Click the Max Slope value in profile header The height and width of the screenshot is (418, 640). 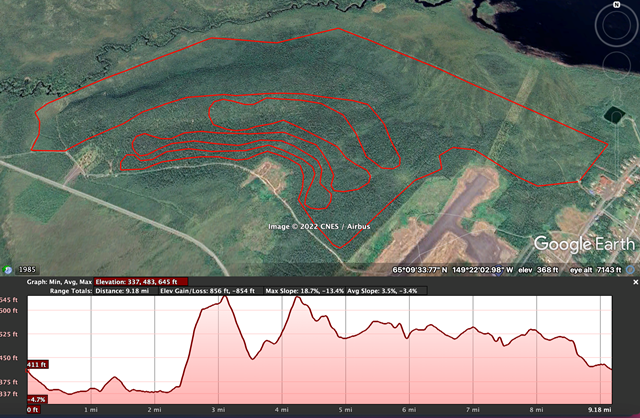[305, 291]
